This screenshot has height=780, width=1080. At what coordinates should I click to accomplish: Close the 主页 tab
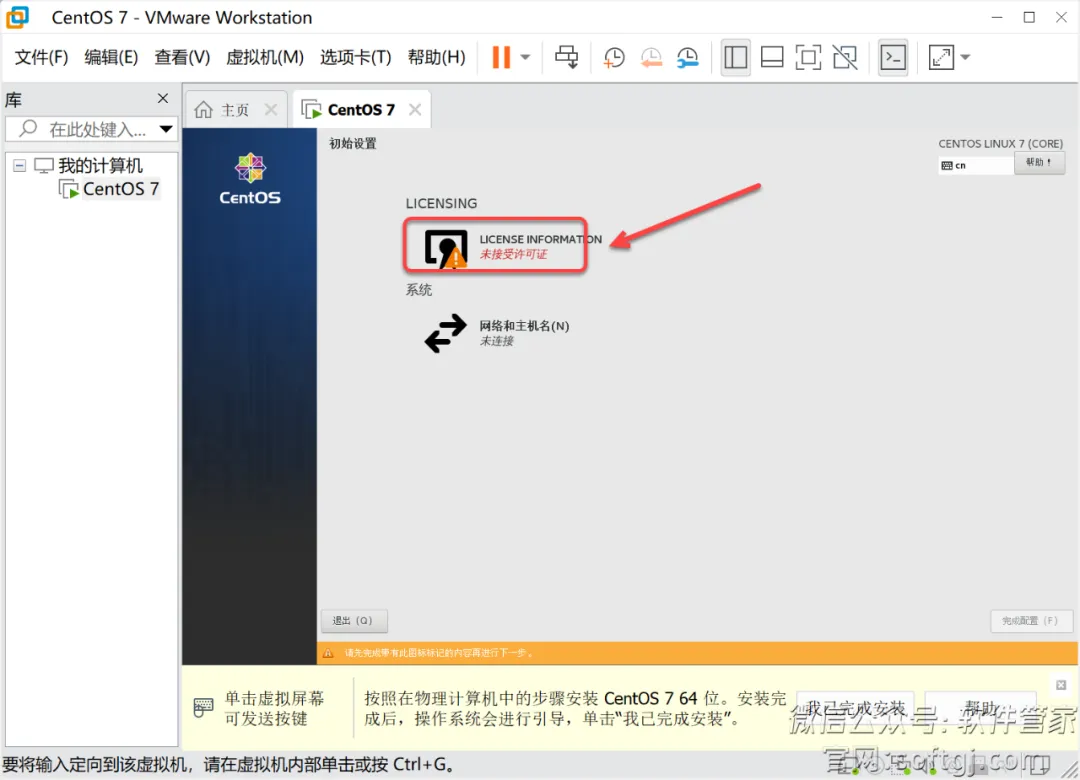[271, 110]
